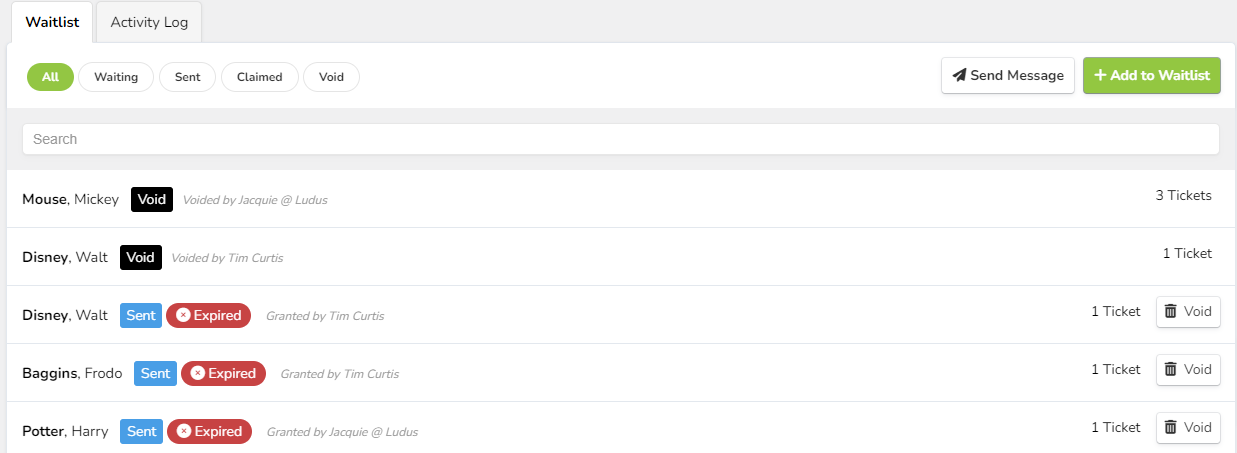Image resolution: width=1237 pixels, height=453 pixels.
Task: Click the plus icon on Add to Waitlist
Action: coord(1100,76)
